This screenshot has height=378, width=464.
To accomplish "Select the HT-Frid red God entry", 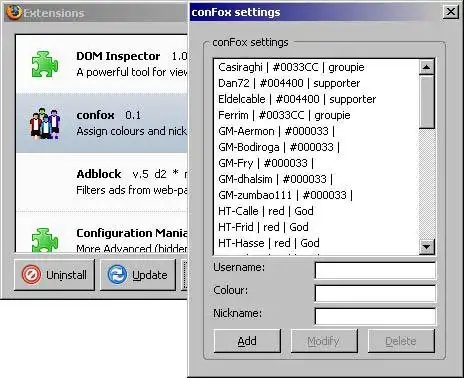I will pos(316,227).
